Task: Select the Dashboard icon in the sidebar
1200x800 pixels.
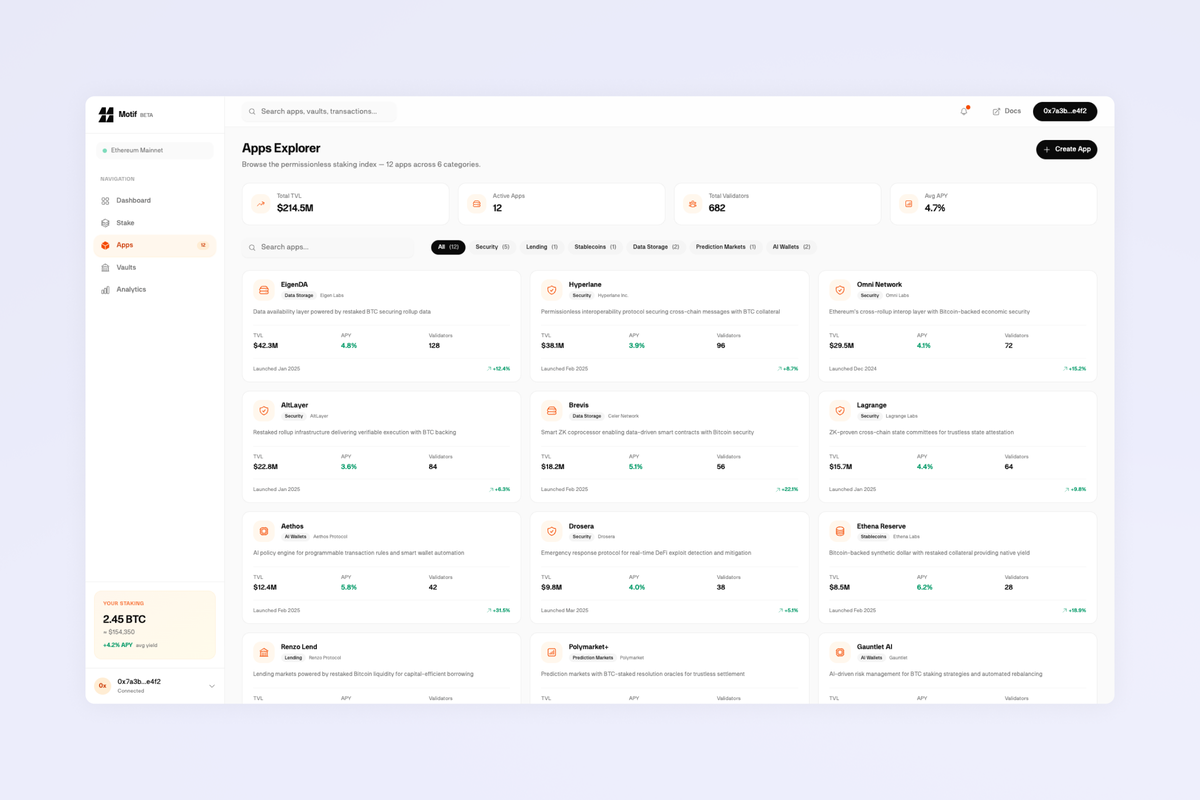Action: tap(104, 200)
